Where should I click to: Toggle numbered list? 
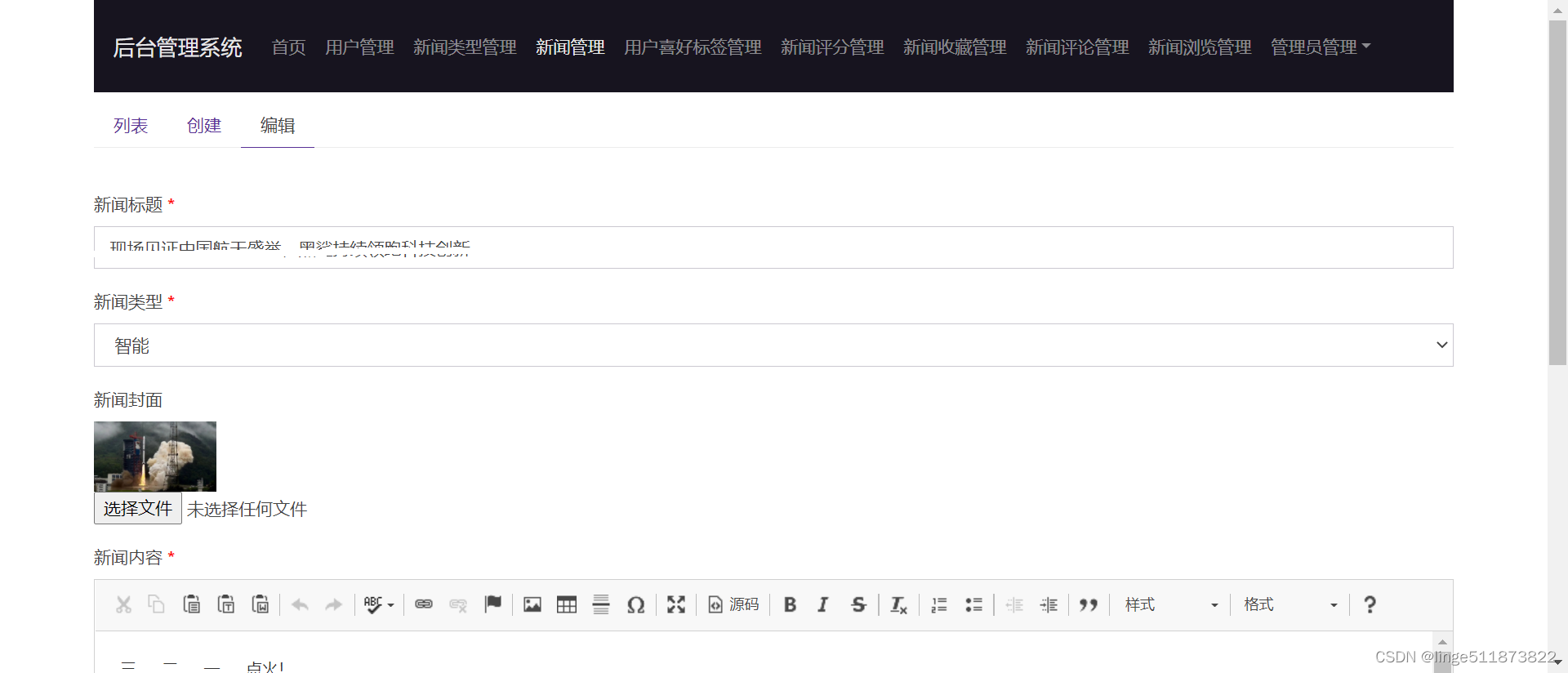point(939,604)
